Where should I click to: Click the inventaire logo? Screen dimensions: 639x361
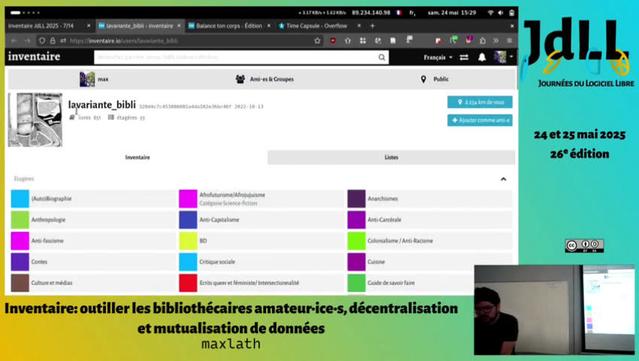[x=34, y=57]
